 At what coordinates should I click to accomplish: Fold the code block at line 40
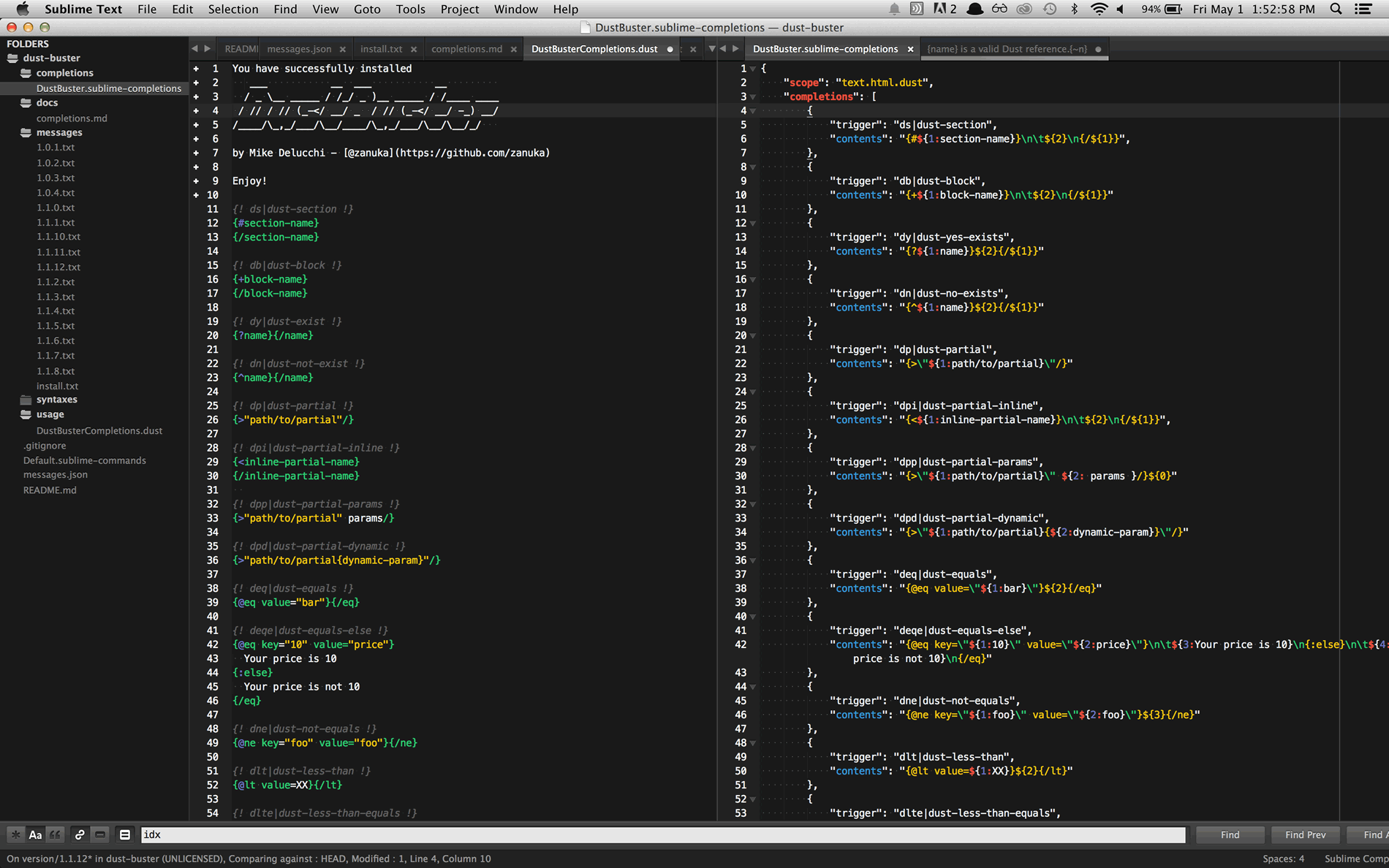point(752,617)
